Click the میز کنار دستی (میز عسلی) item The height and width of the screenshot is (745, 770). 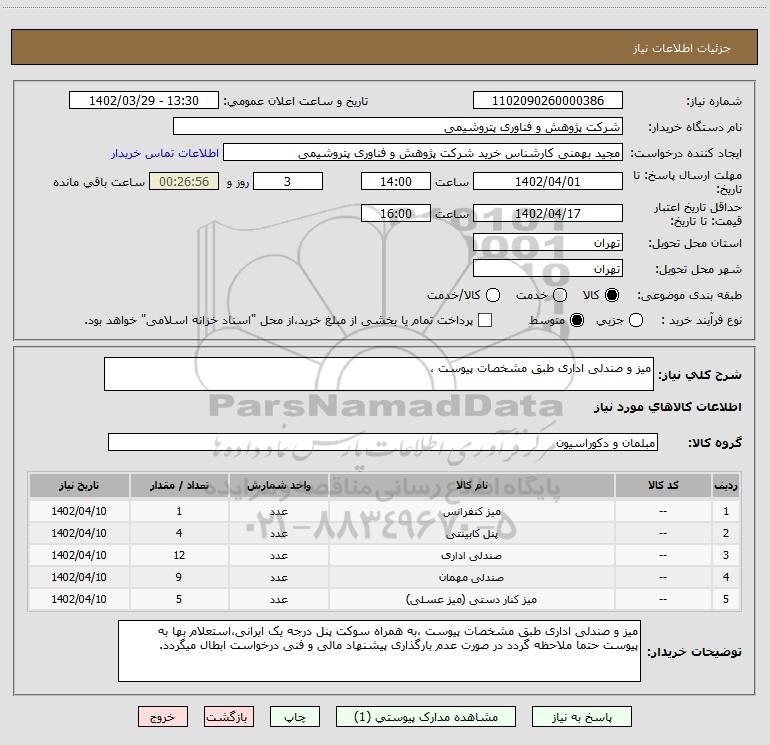click(x=471, y=600)
